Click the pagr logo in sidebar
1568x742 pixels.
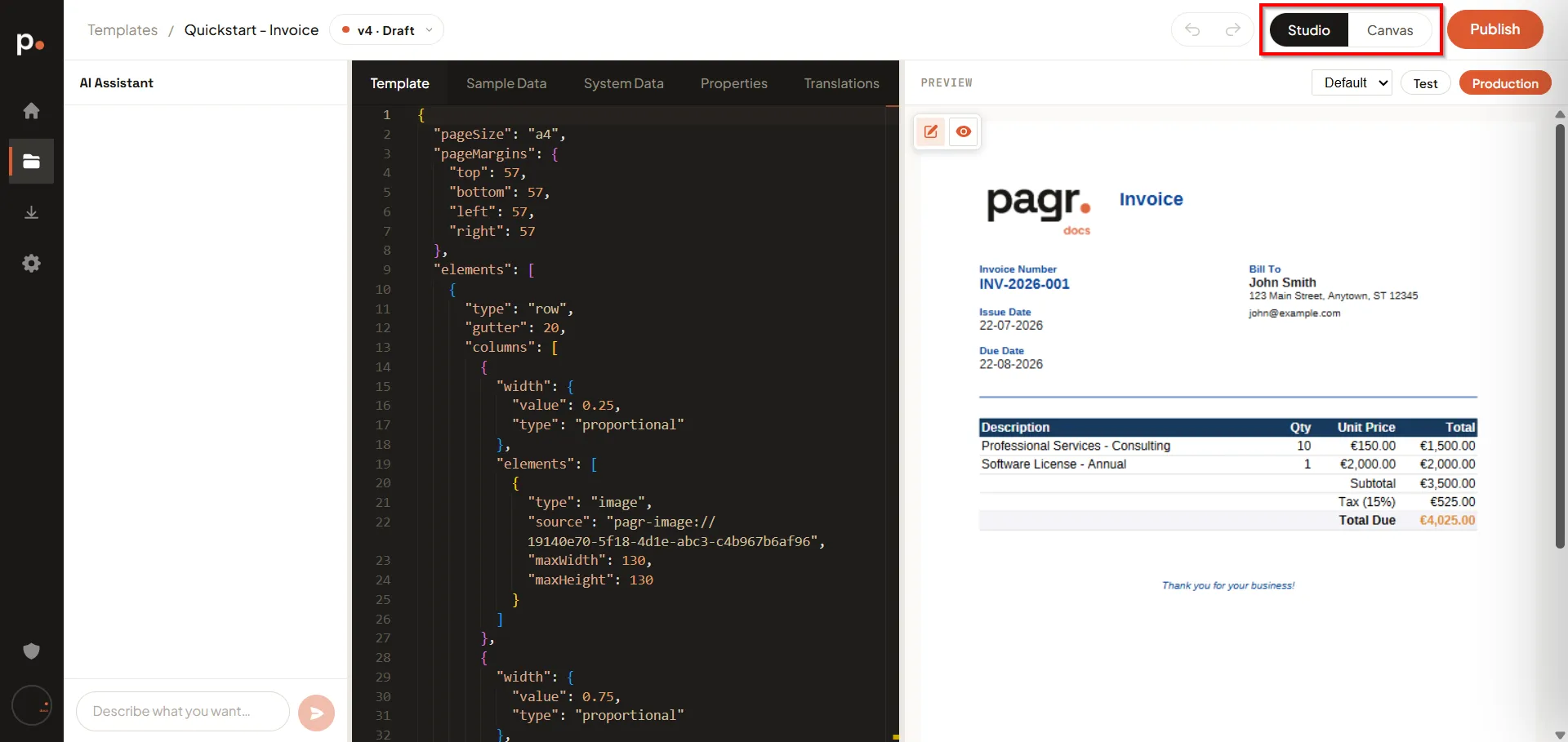(30, 42)
